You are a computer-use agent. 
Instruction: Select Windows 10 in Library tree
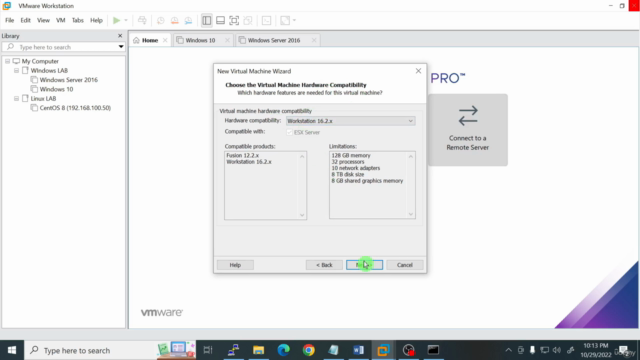click(x=56, y=89)
